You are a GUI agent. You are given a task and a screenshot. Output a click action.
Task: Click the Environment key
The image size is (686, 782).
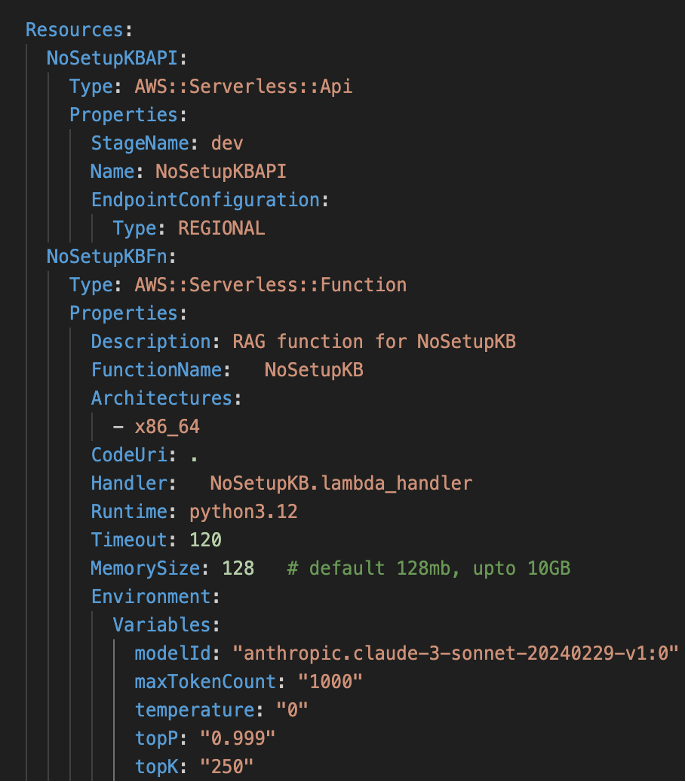[x=150, y=597]
